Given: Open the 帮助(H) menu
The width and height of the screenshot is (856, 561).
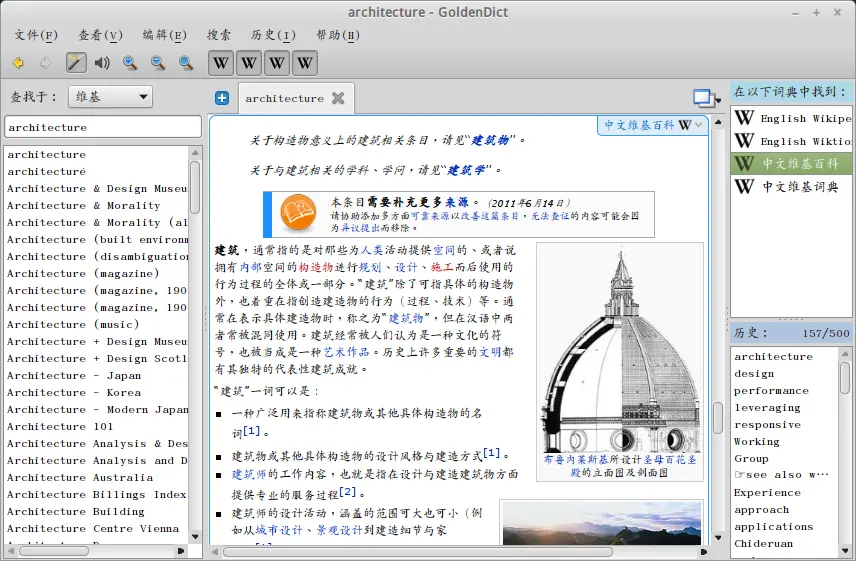Looking at the screenshot, I should tap(338, 35).
